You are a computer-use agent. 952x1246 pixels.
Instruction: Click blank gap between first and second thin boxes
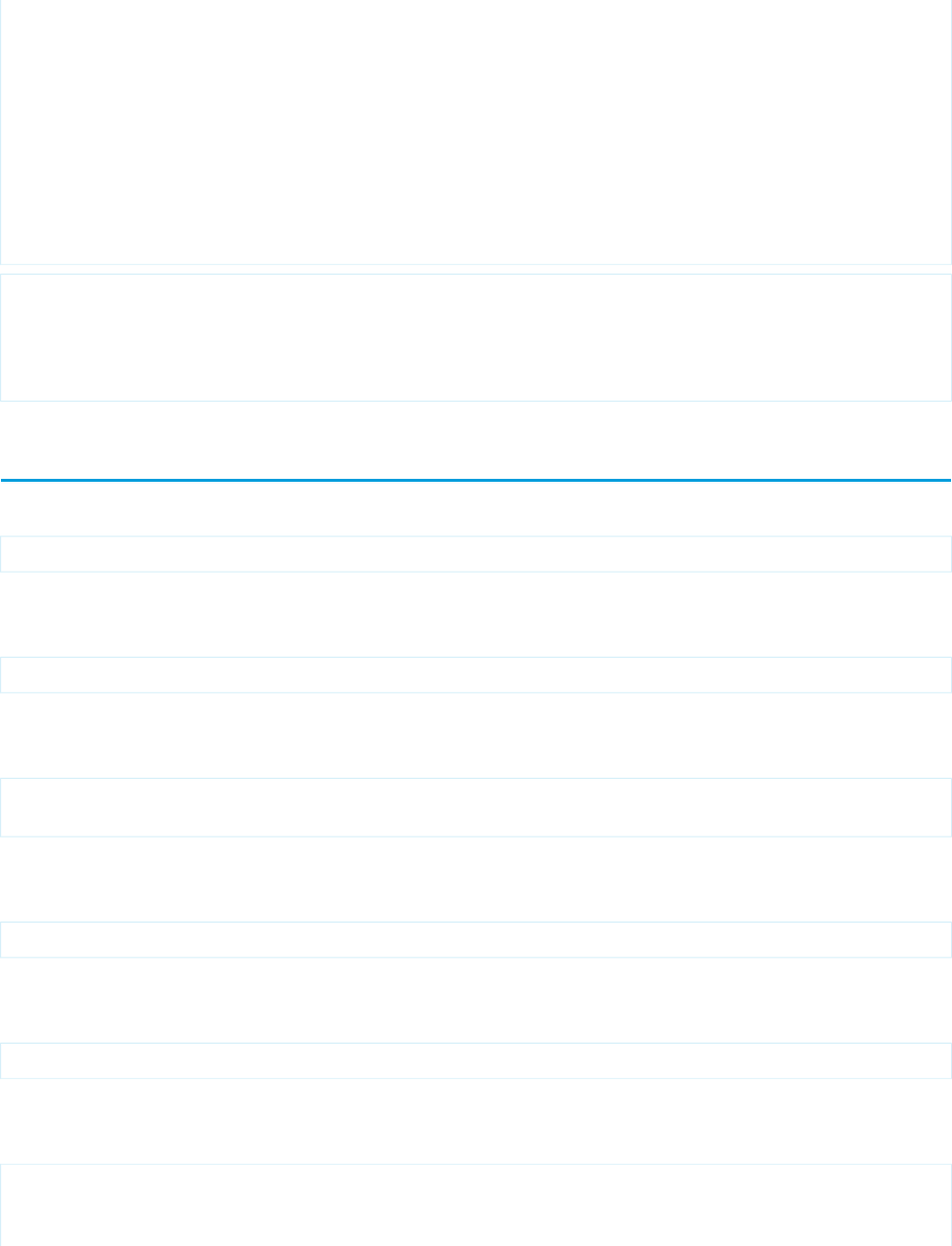pyautogui.click(x=476, y=614)
